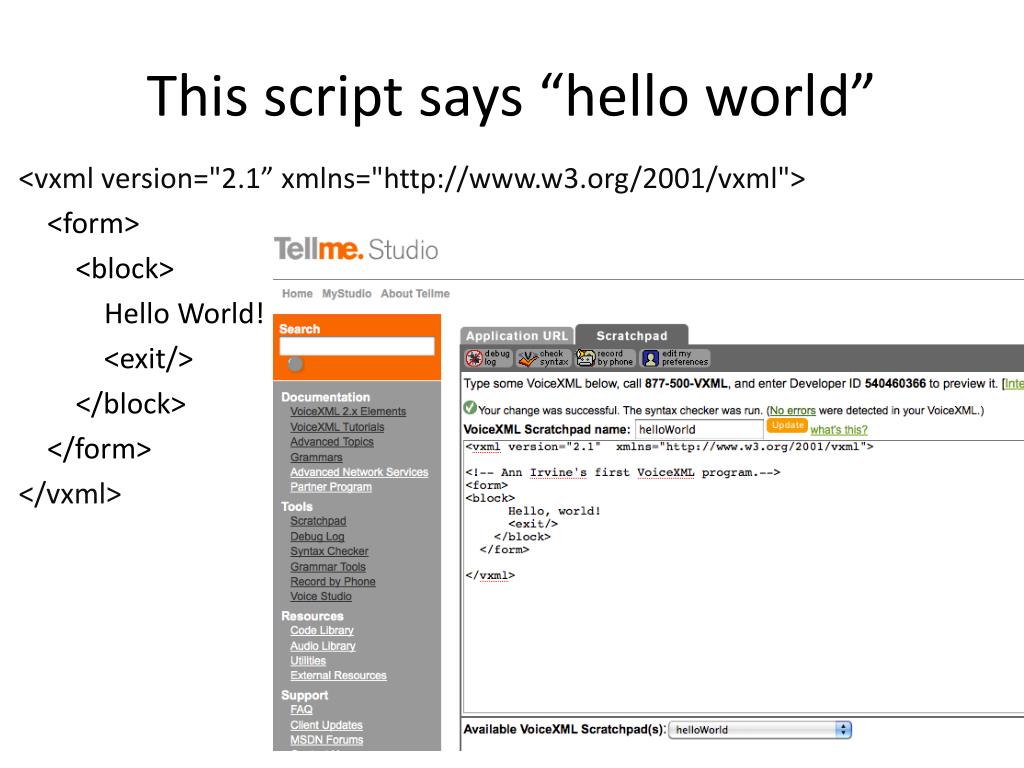The width and height of the screenshot is (1024, 768).
Task: Click the green success checkmark icon
Action: [470, 408]
